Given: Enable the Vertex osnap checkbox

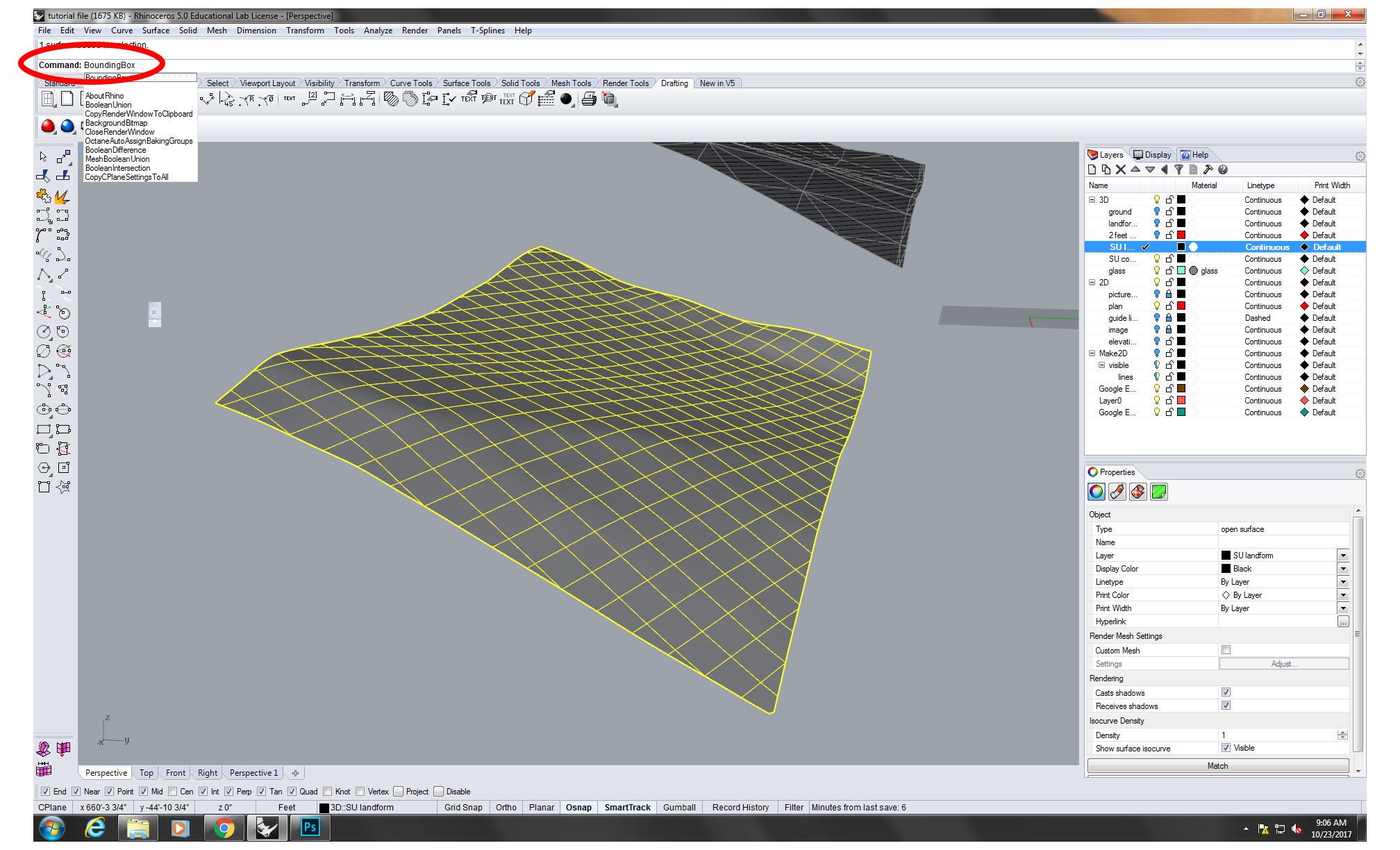Looking at the screenshot, I should click(360, 792).
